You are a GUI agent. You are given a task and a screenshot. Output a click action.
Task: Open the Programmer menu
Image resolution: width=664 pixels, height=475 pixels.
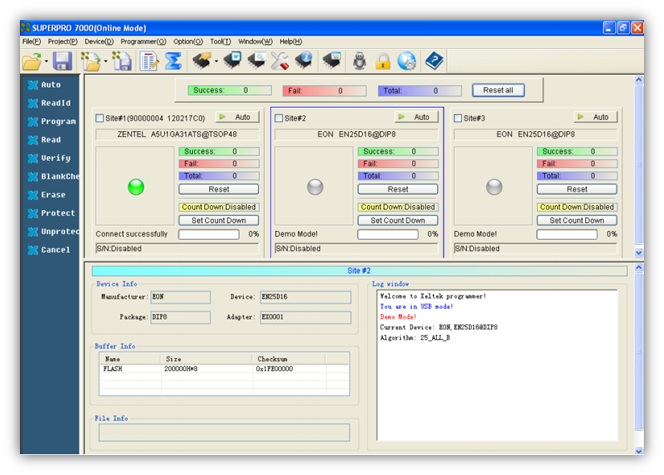click(143, 41)
